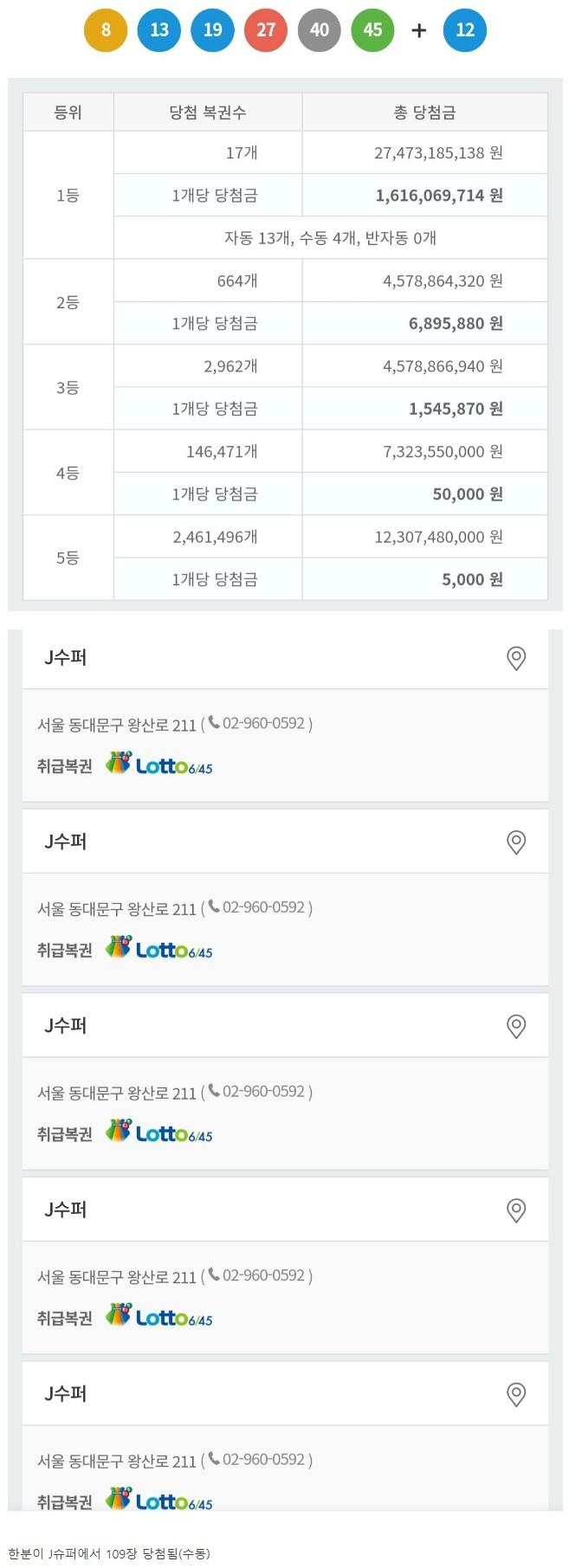Viewport: 569px width, 1568px height.
Task: Click the yellow lottery ball number 8
Action: point(106,30)
